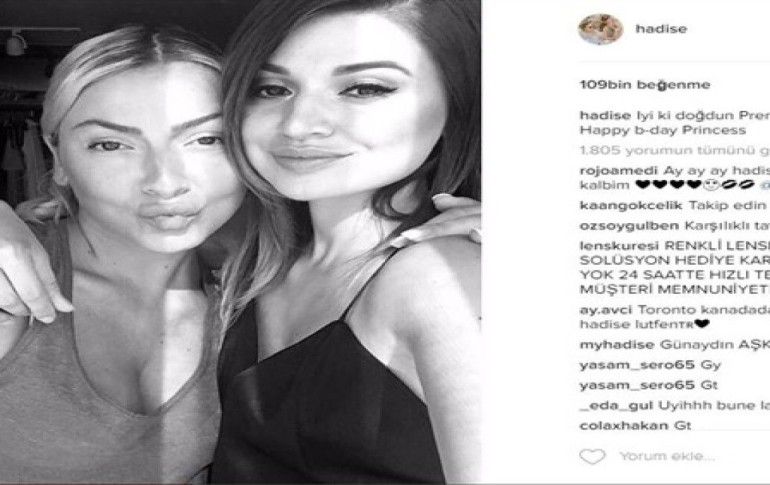The width and height of the screenshot is (770, 485).
Task: Open yasam_sero65 profile from Gt comment
Action: pos(637,385)
